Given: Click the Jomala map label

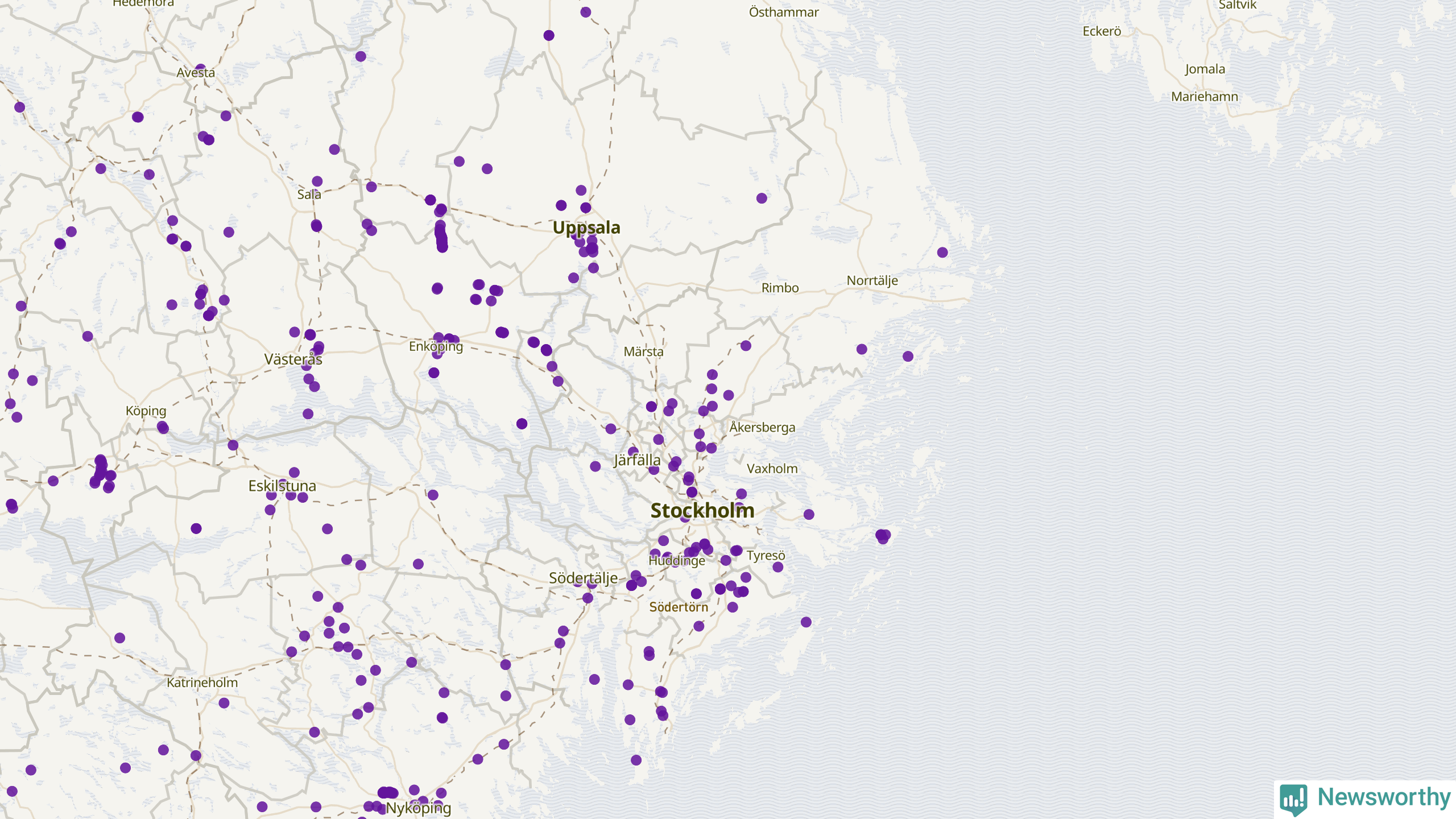Looking at the screenshot, I should 1205,69.
